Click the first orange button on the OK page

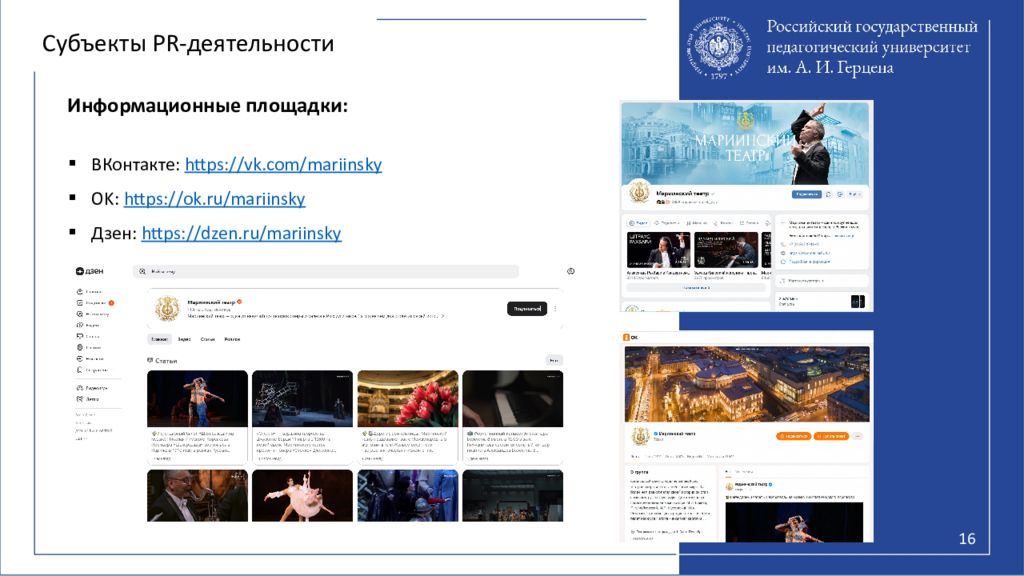tap(793, 436)
